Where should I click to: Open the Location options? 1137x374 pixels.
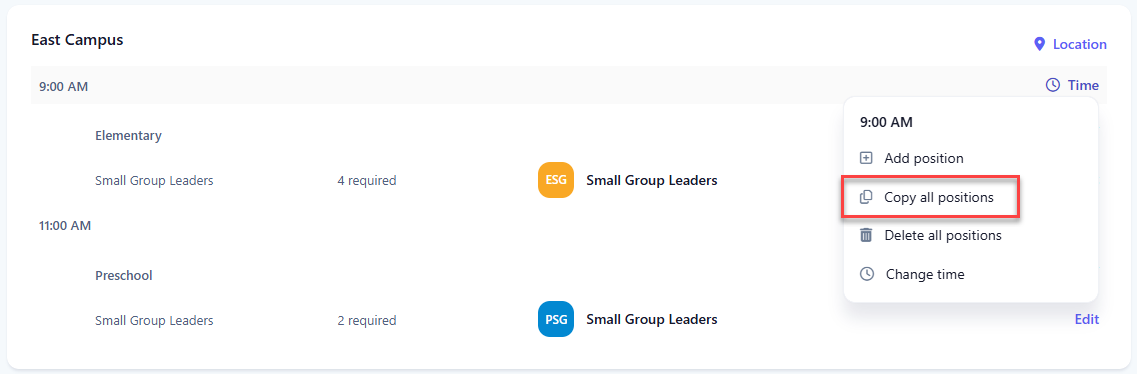point(1070,44)
